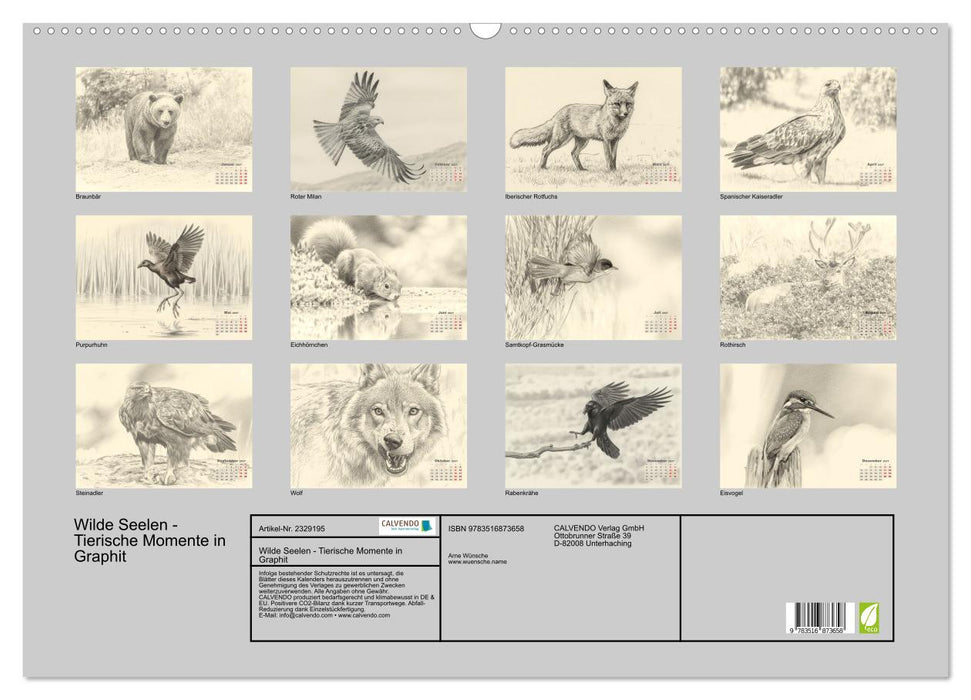Click 'Ottobrunner Straße 39' address line
This screenshot has height=700, width=971.
[x=593, y=535]
